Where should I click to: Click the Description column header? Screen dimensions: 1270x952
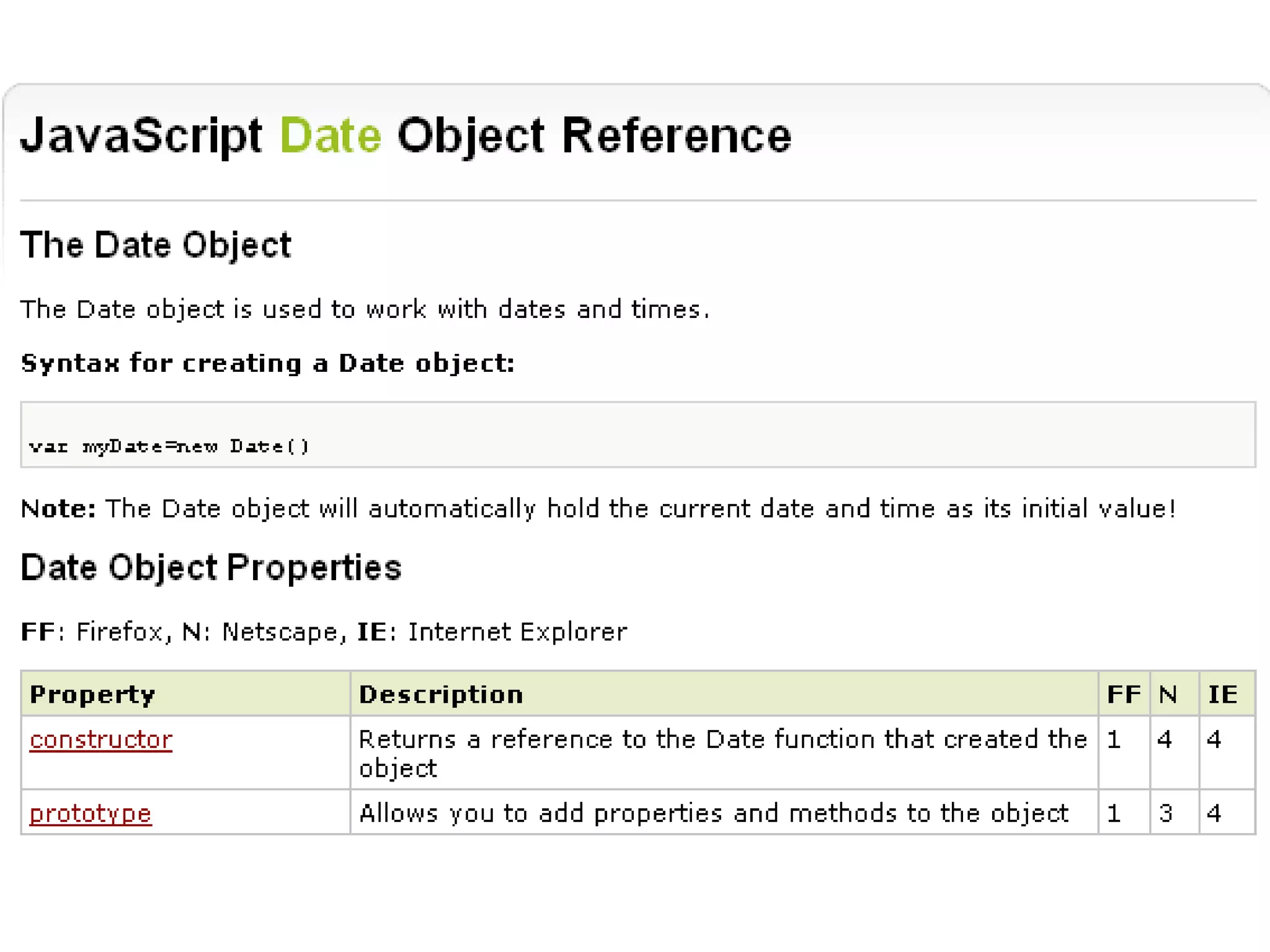click(441, 694)
